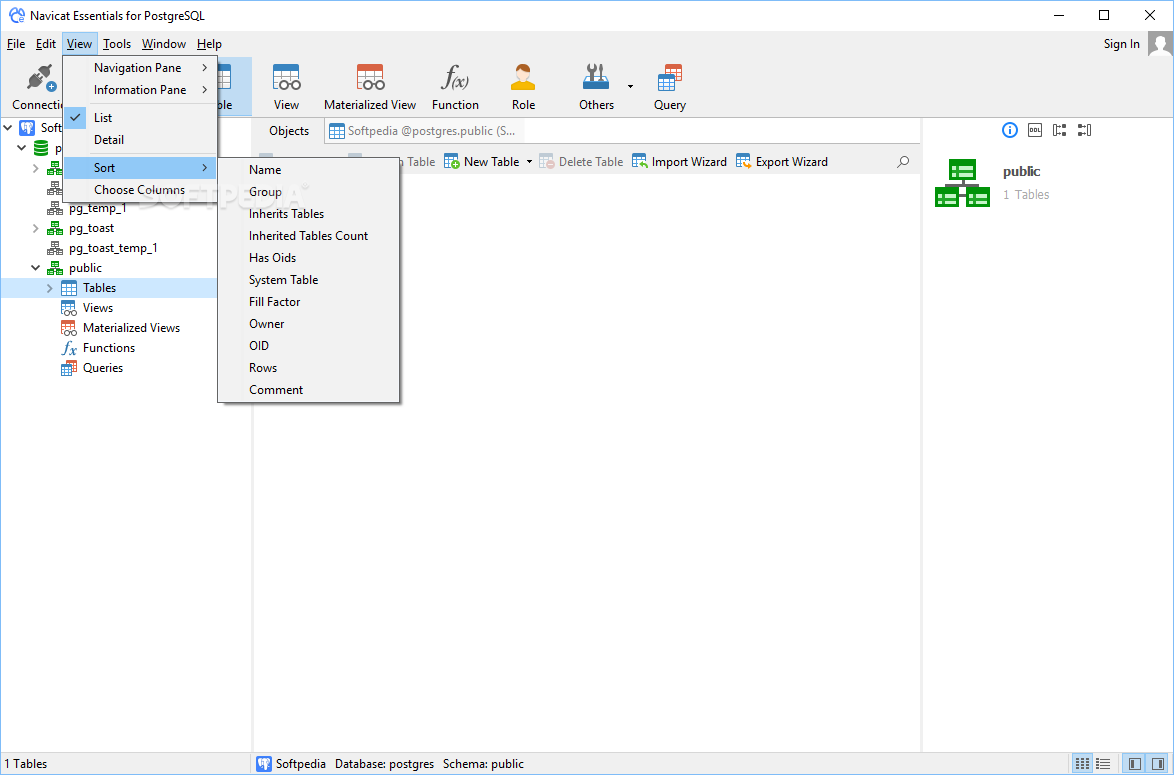Show the DDL information icon
This screenshot has height=775, width=1174.
tap(1035, 130)
